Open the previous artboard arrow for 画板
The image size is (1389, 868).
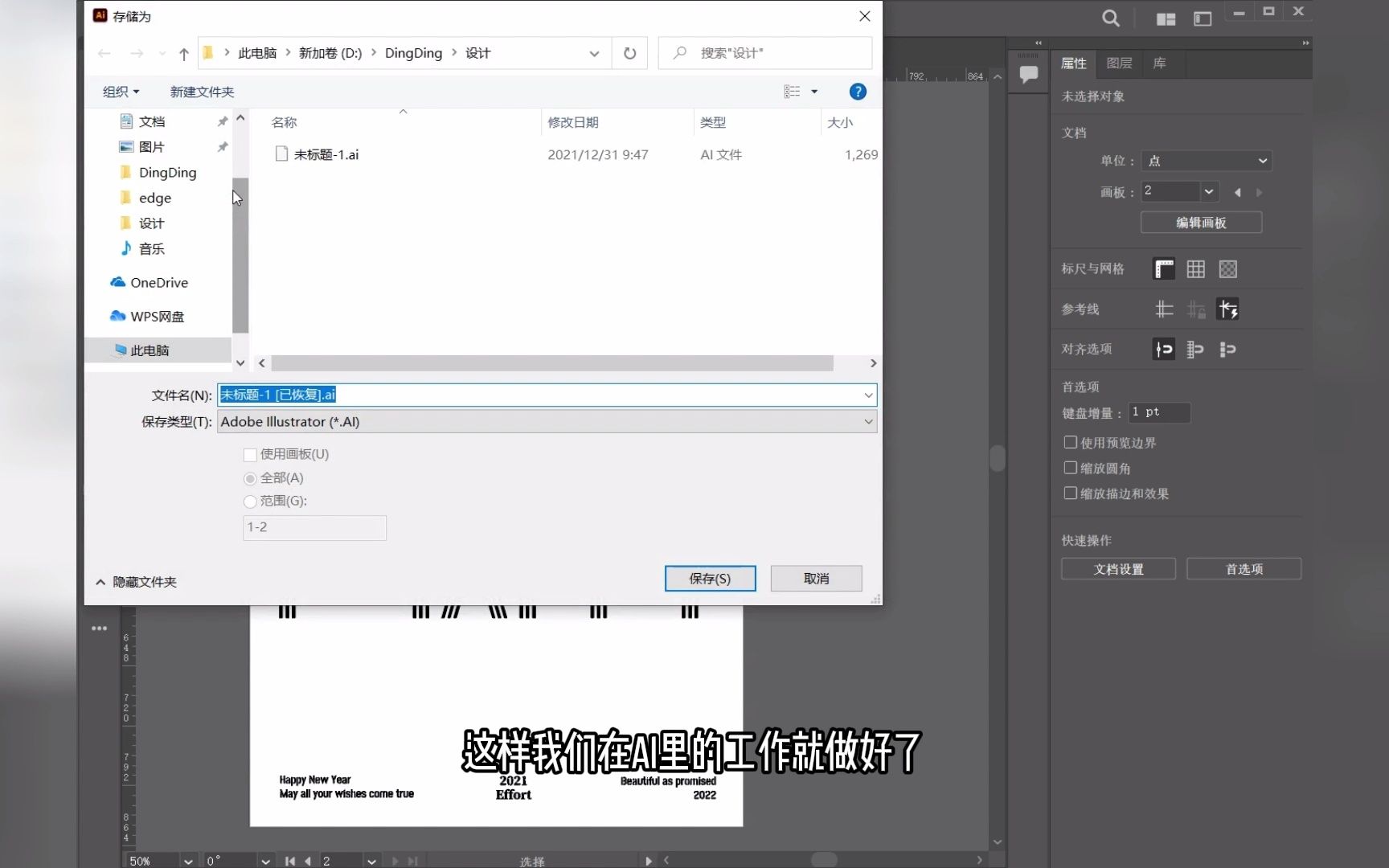[x=1239, y=192]
